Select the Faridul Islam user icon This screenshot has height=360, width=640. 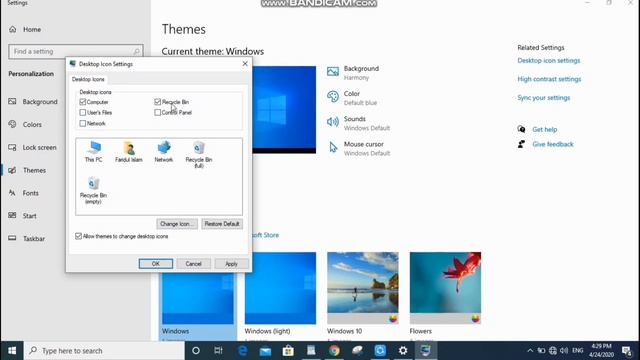[x=129, y=151]
